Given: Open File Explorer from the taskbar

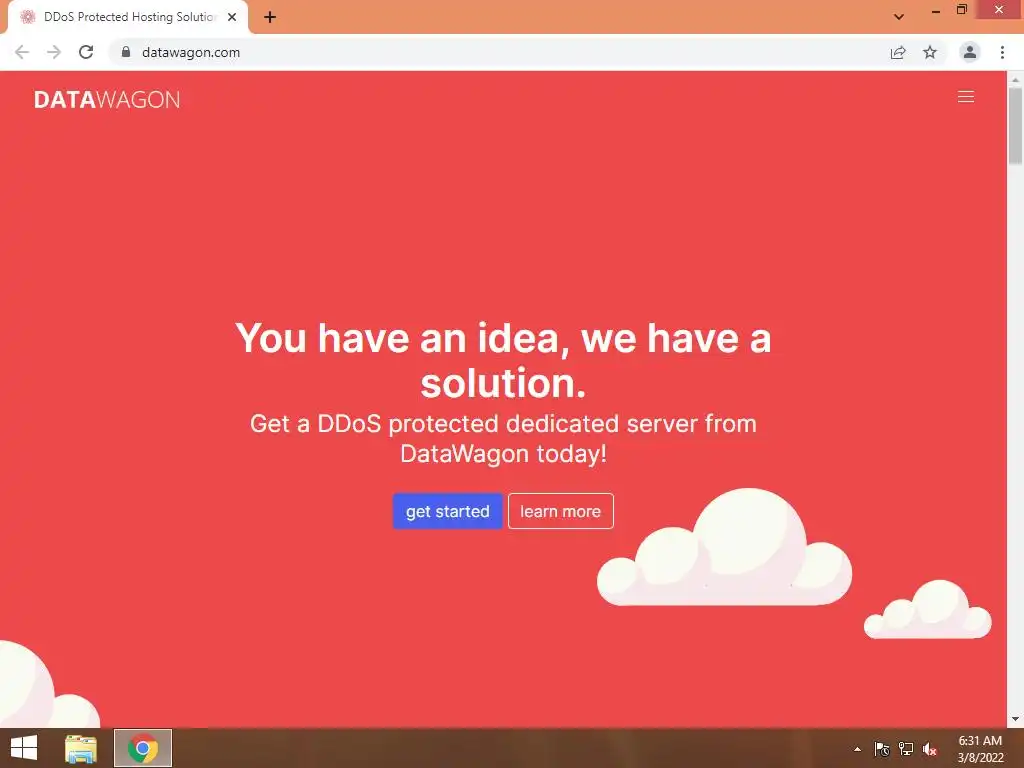Looking at the screenshot, I should pyautogui.click(x=81, y=748).
